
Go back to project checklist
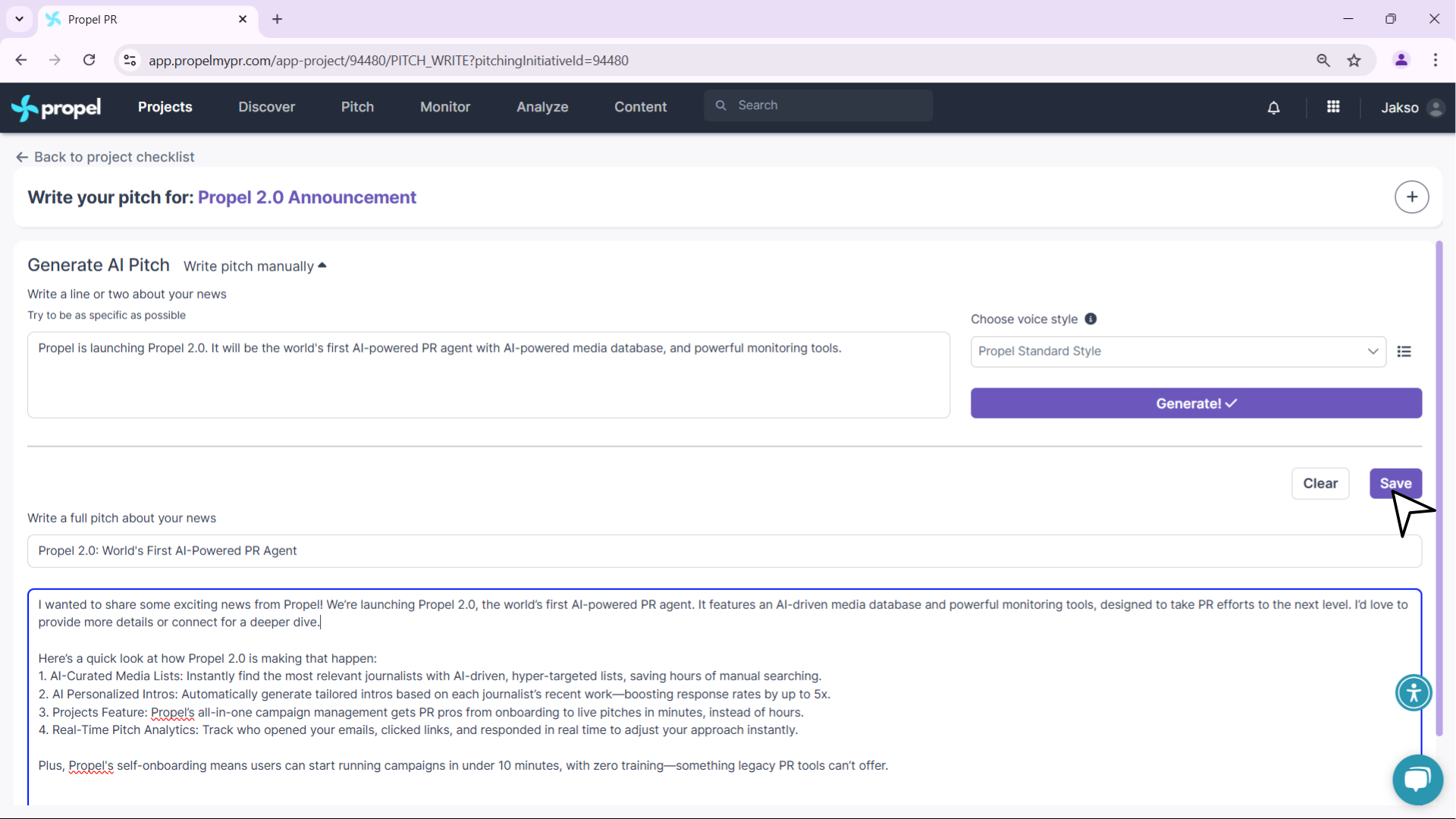[105, 157]
